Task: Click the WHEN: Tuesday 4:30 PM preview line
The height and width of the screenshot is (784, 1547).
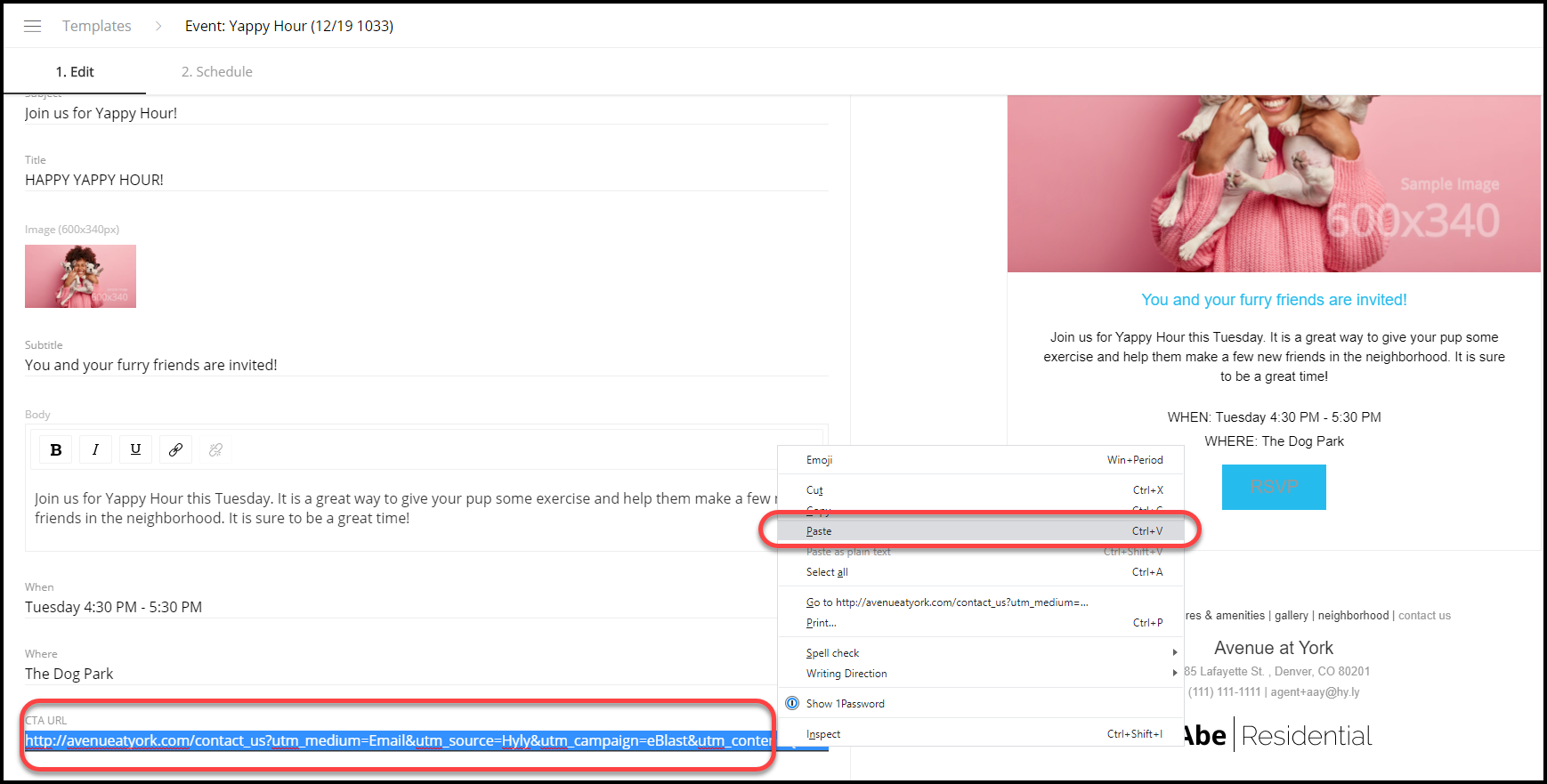Action: point(1274,417)
